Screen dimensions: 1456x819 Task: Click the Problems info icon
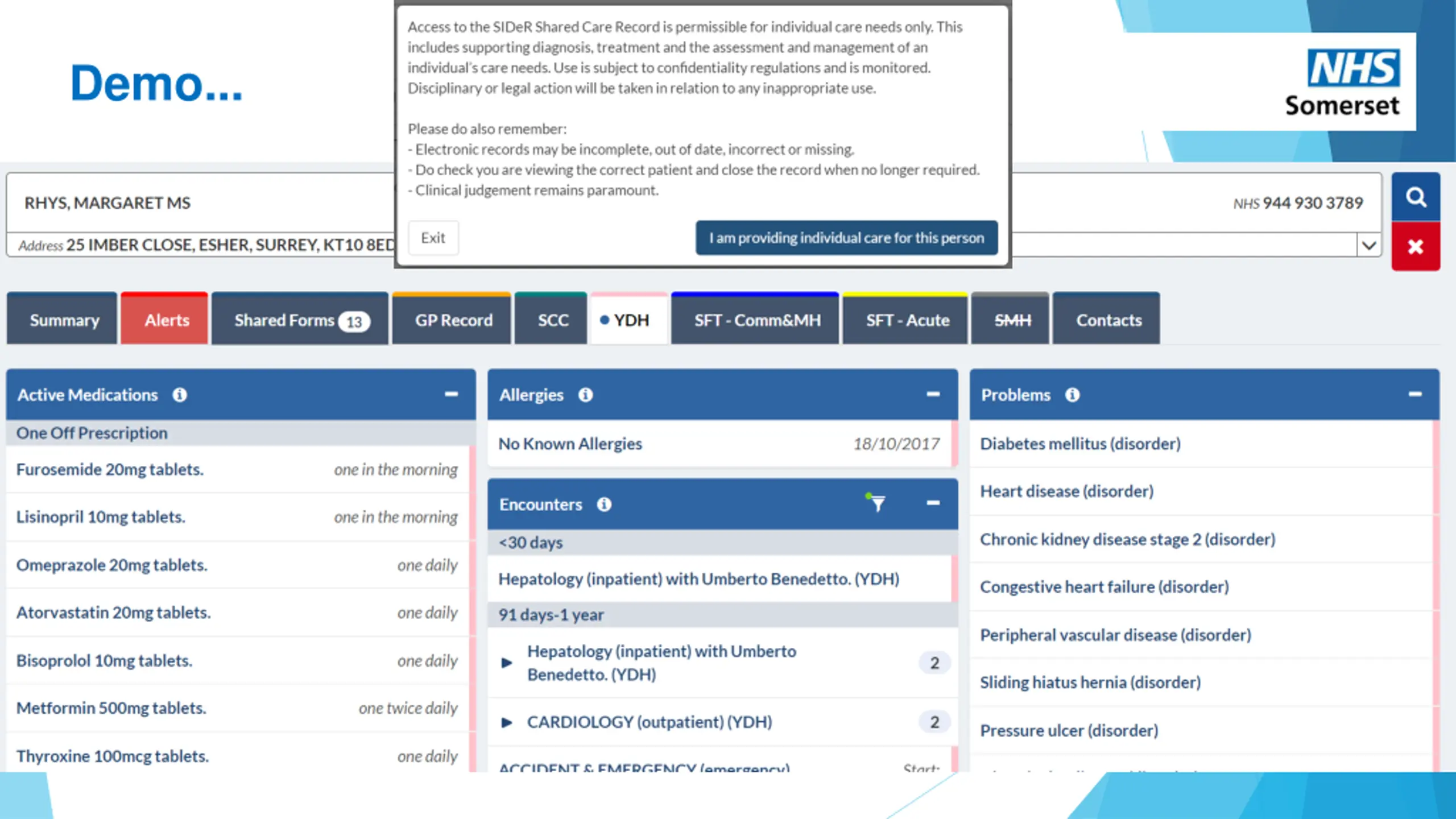[1072, 395]
